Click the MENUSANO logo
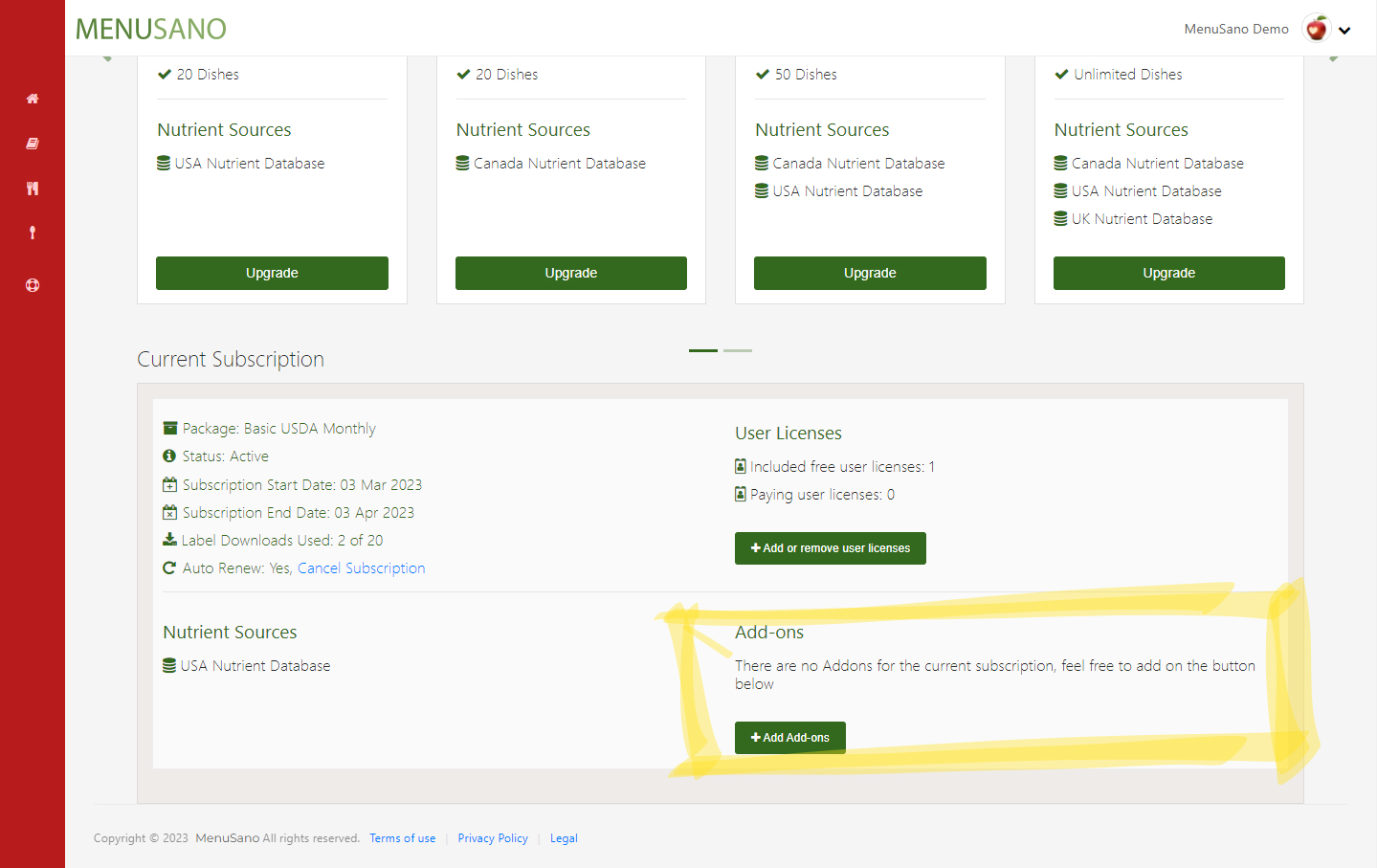Screen dimensions: 1377x868 click(x=151, y=29)
